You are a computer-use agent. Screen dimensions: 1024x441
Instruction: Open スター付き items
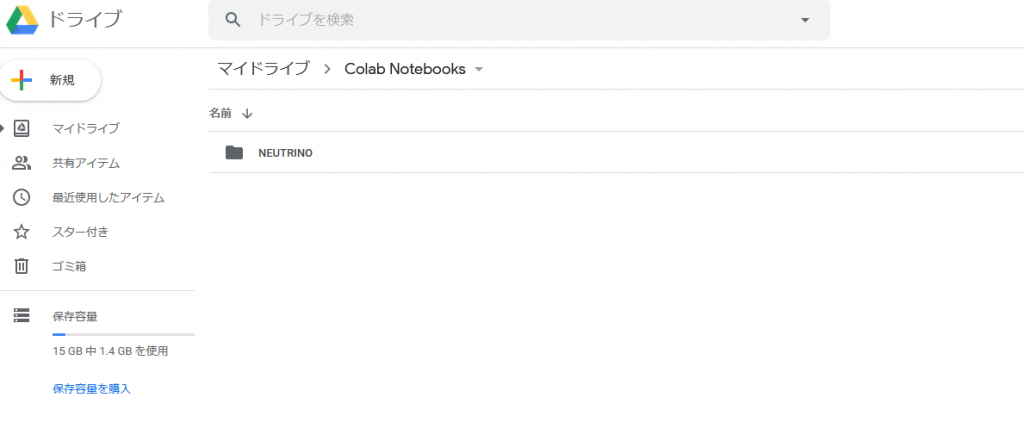(80, 232)
